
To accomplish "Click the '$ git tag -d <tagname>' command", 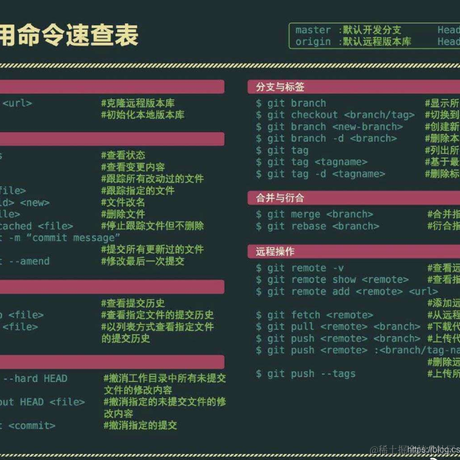I will coord(320,174).
